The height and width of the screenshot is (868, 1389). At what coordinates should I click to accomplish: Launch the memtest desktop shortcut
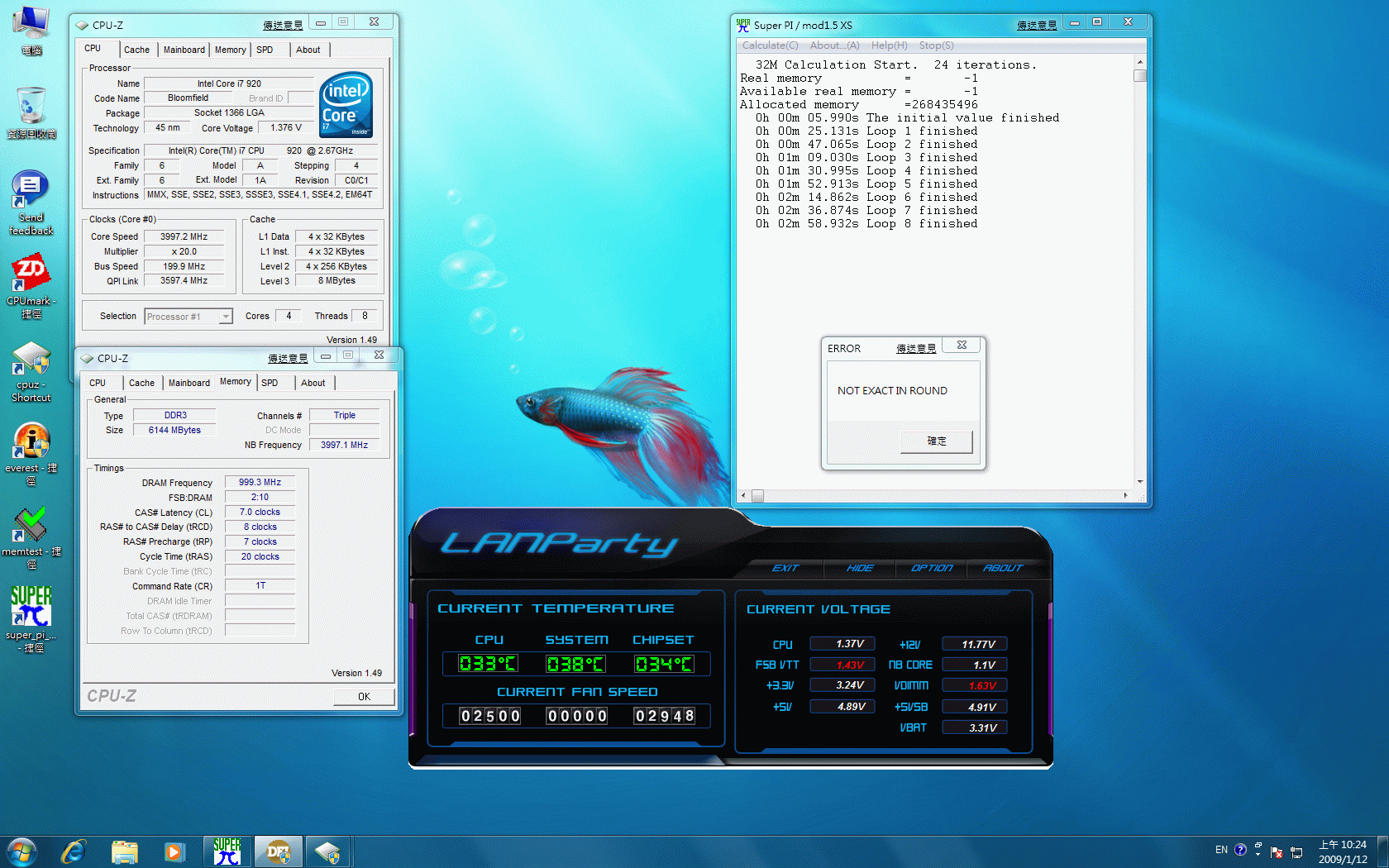31,537
